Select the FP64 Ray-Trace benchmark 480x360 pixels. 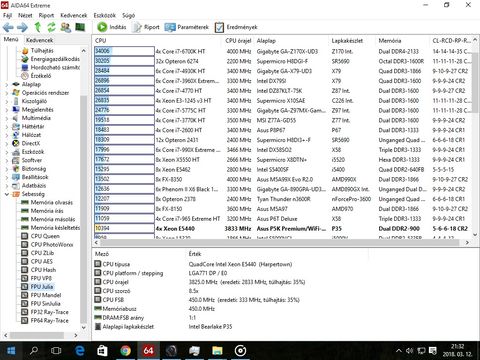tap(49, 320)
